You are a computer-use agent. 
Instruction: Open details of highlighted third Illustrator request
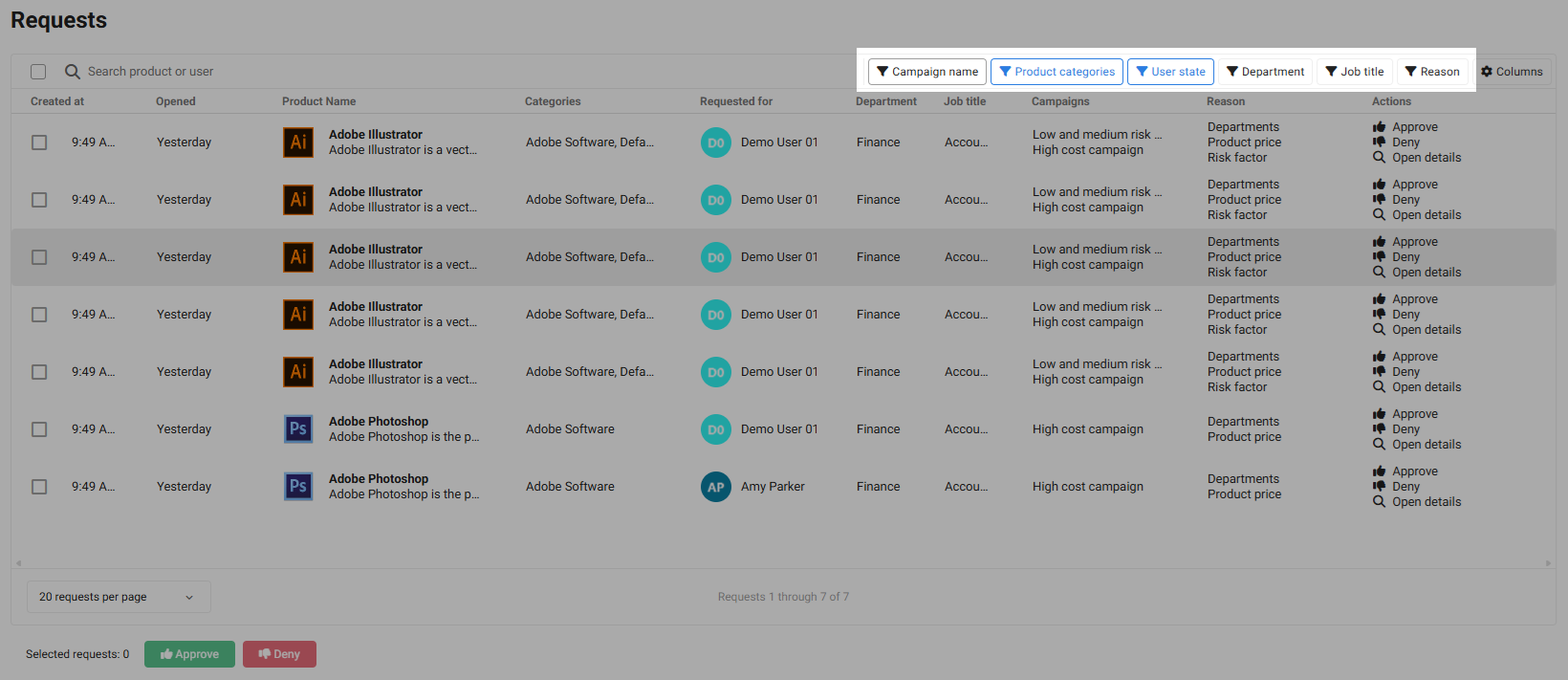1417,273
